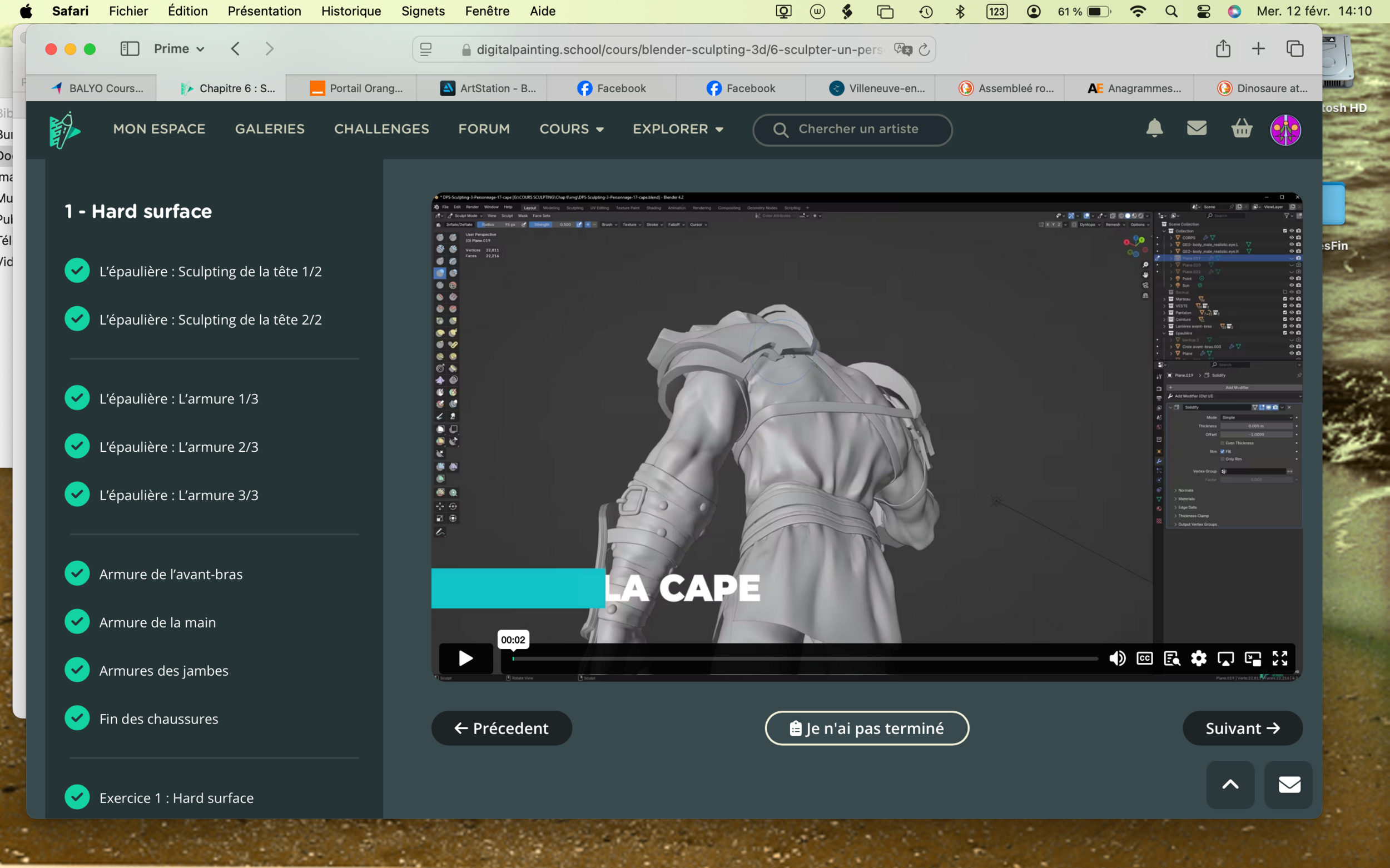This screenshot has height=868, width=1390.
Task: Expand the COURS dropdown menu
Action: tap(571, 128)
